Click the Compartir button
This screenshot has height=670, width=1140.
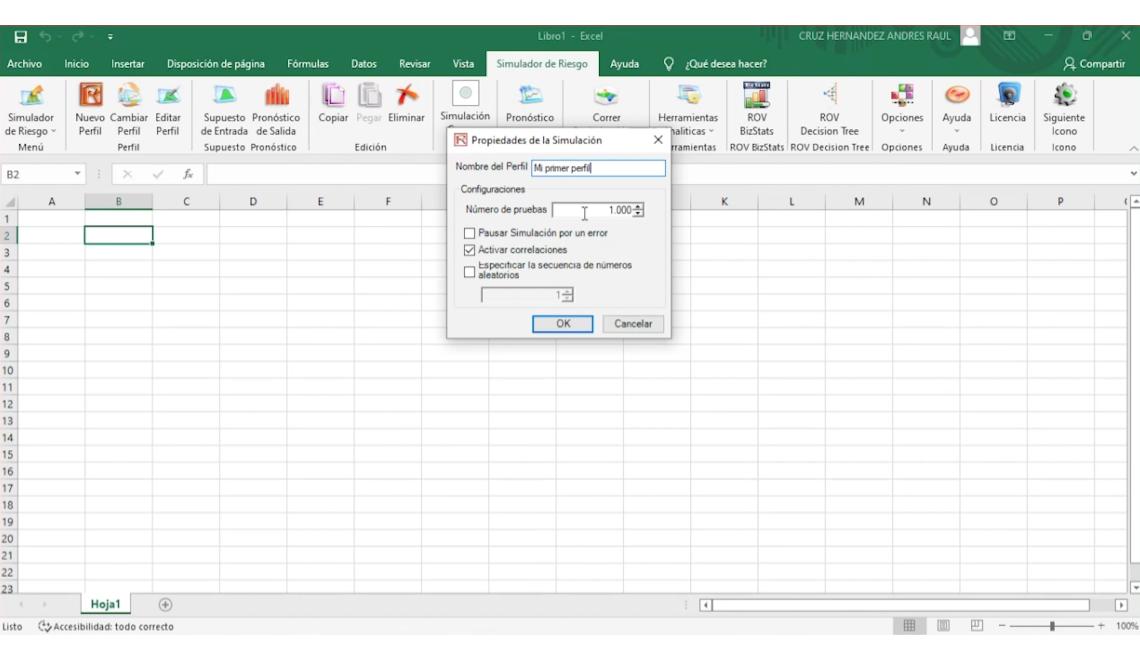1094,64
